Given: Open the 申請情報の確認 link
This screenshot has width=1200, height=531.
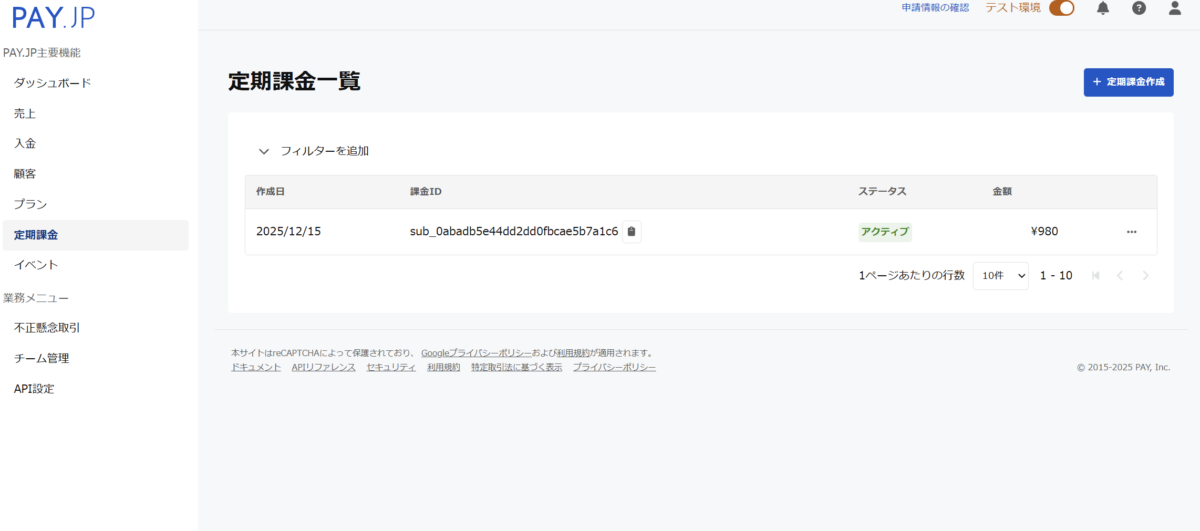Looking at the screenshot, I should click(x=935, y=8).
